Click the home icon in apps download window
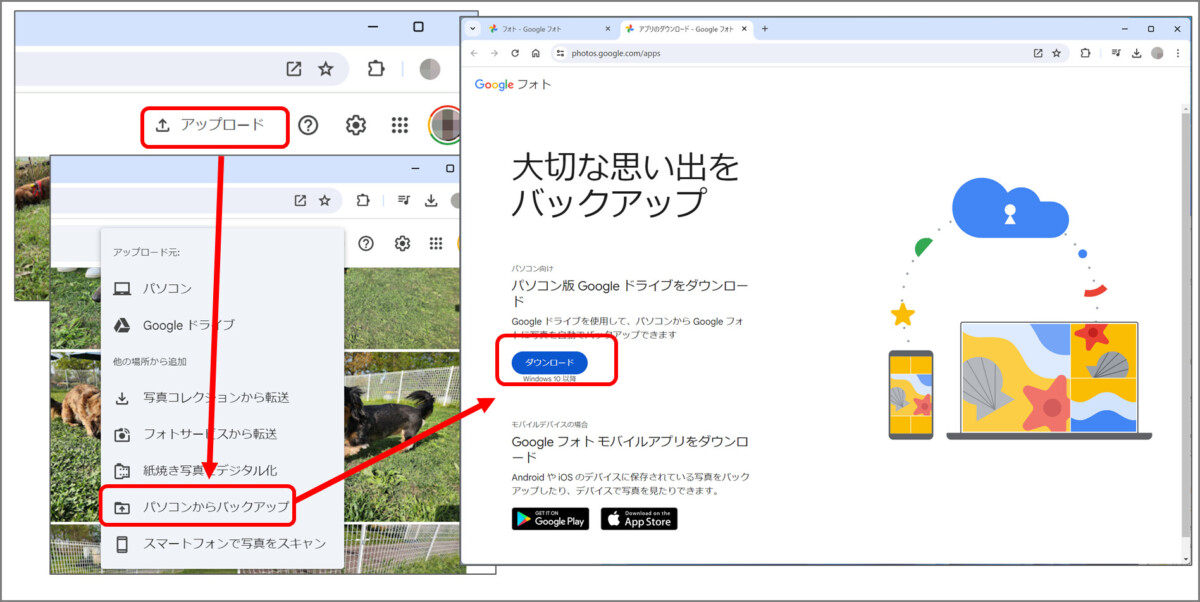 pyautogui.click(x=536, y=53)
